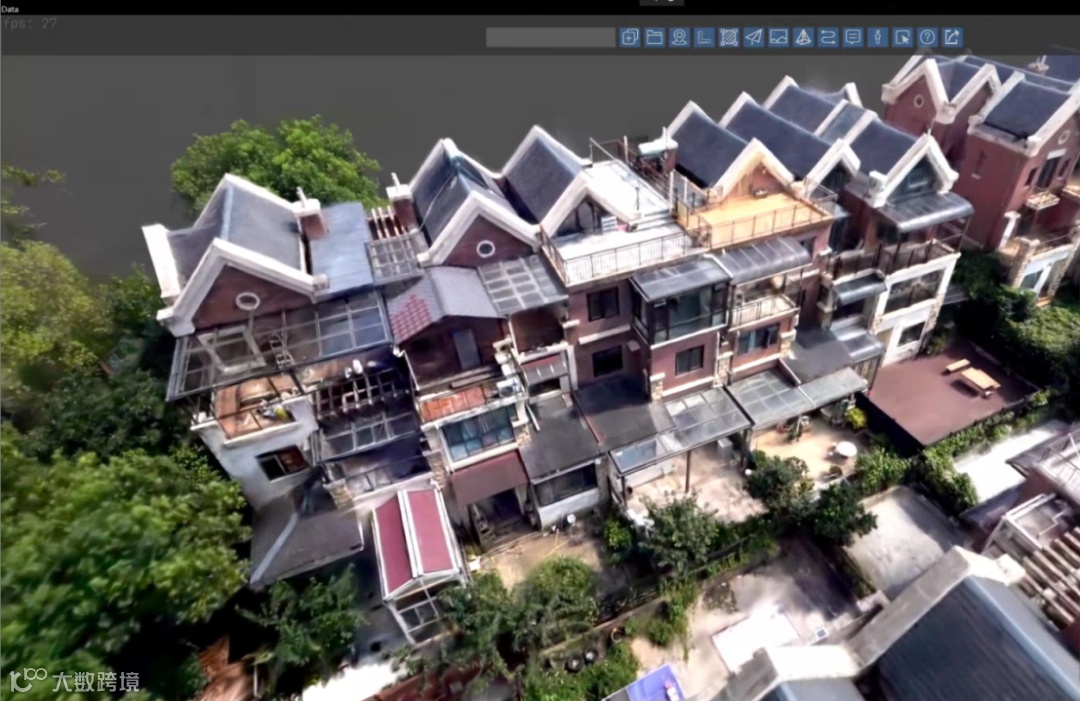
Task: Click the winding path route icon
Action: click(x=828, y=37)
